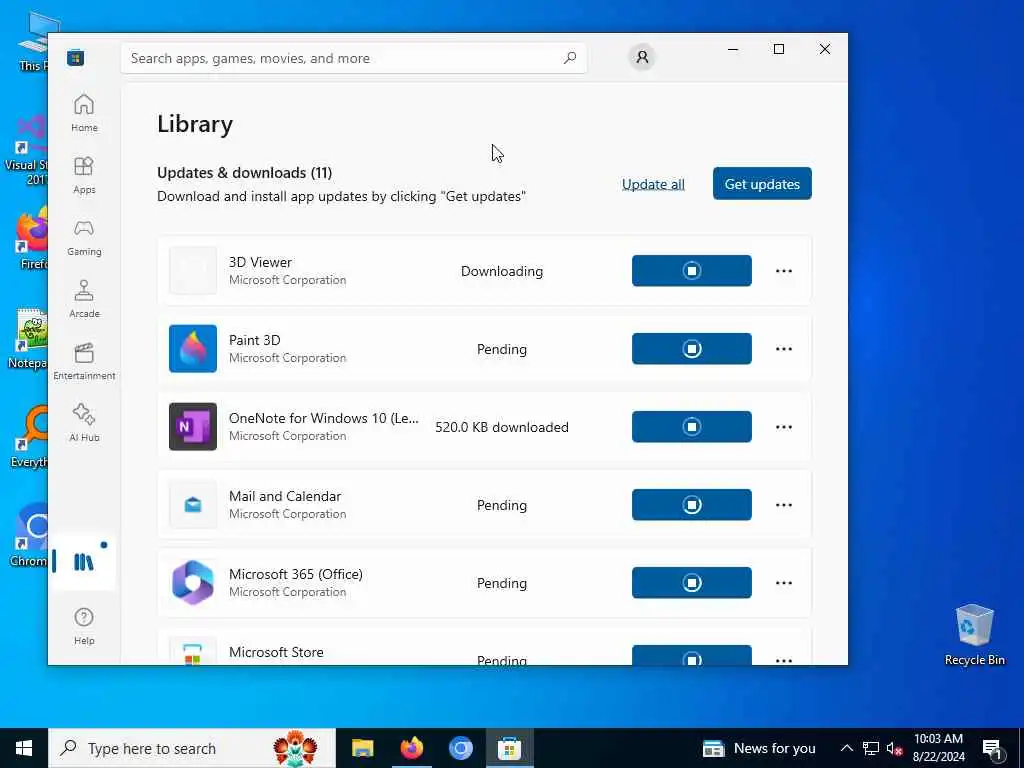Open Help in the Store sidebar
This screenshot has height=768, width=1024.
(x=84, y=626)
